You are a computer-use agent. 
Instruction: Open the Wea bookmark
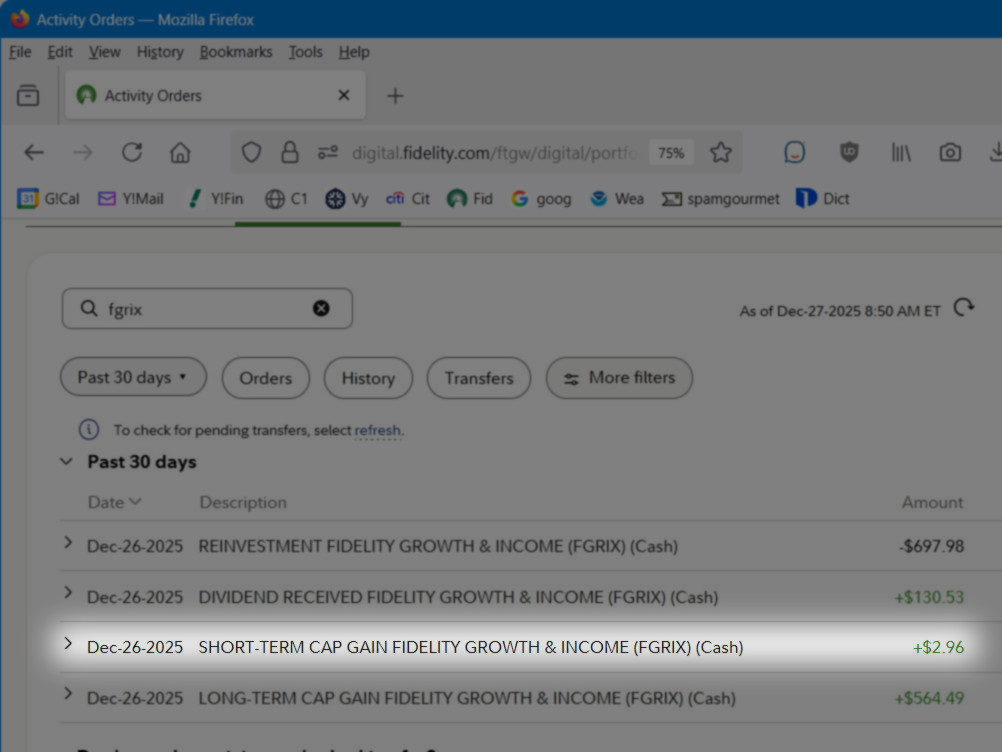[617, 199]
